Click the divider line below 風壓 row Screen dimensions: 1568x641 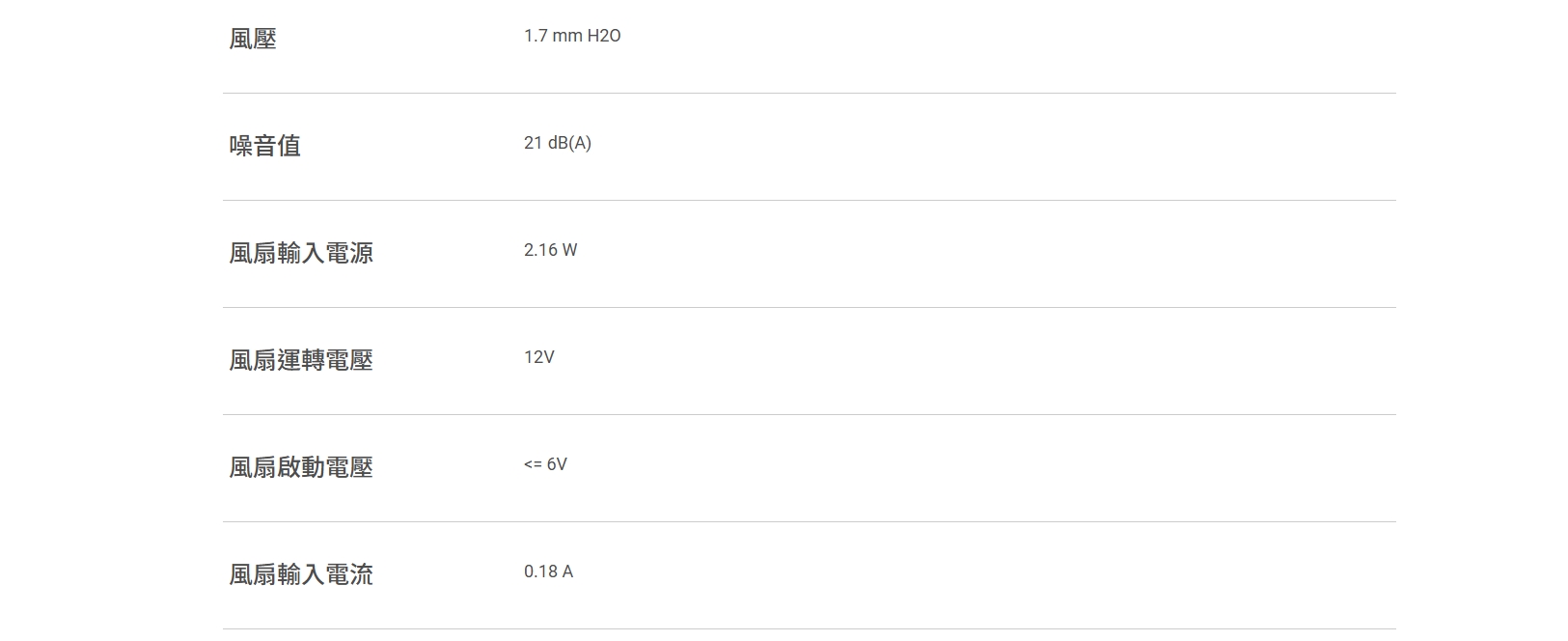[809, 94]
